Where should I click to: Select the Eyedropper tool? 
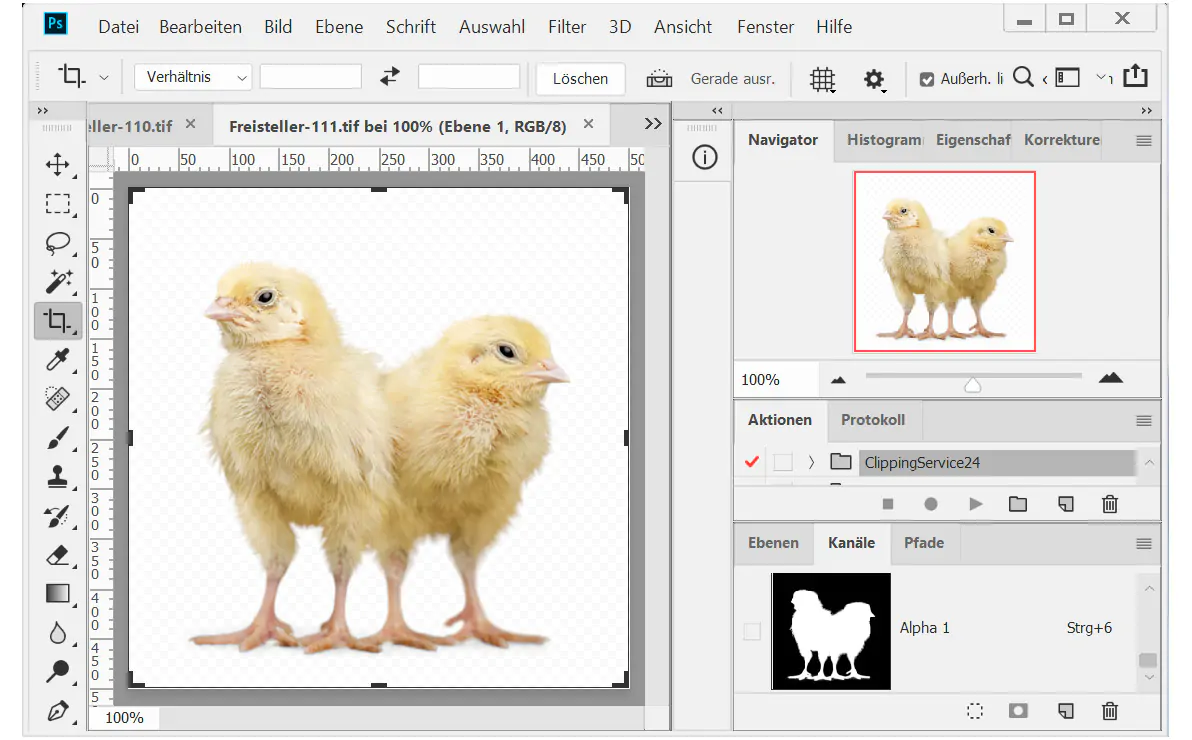coord(58,360)
